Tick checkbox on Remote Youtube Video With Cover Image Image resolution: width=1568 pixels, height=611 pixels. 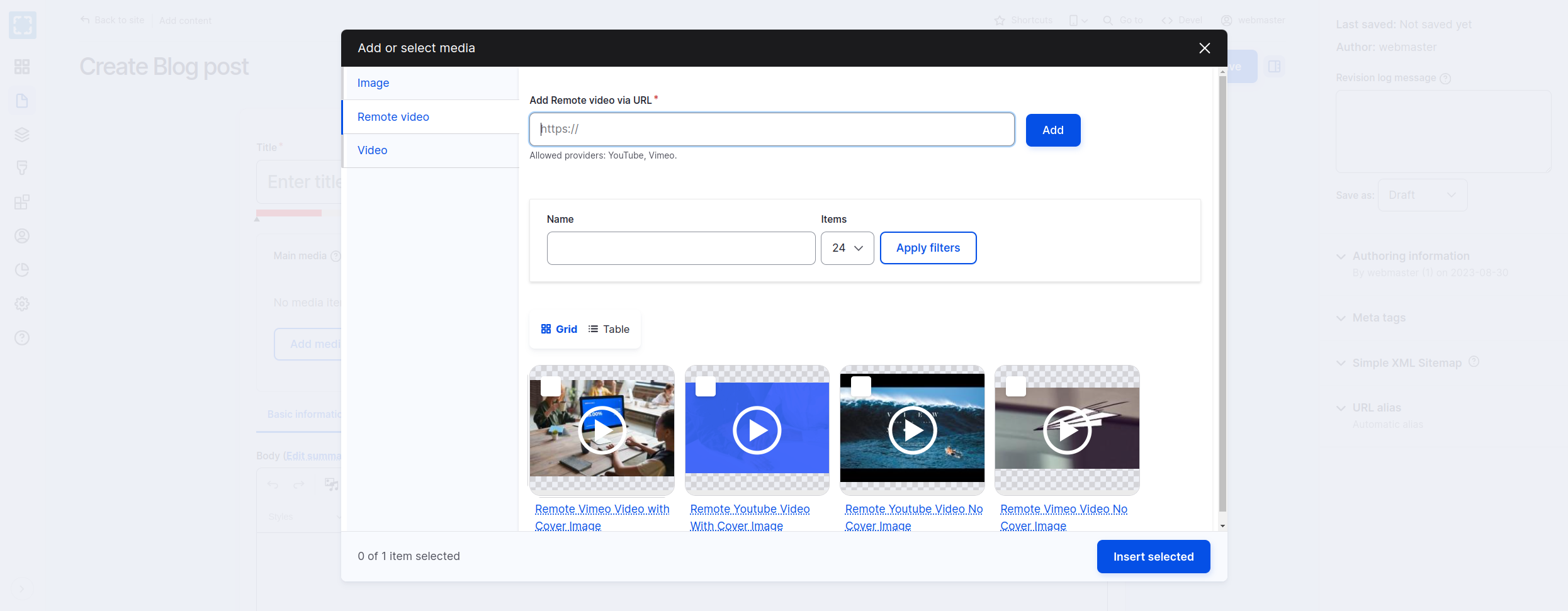(706, 386)
